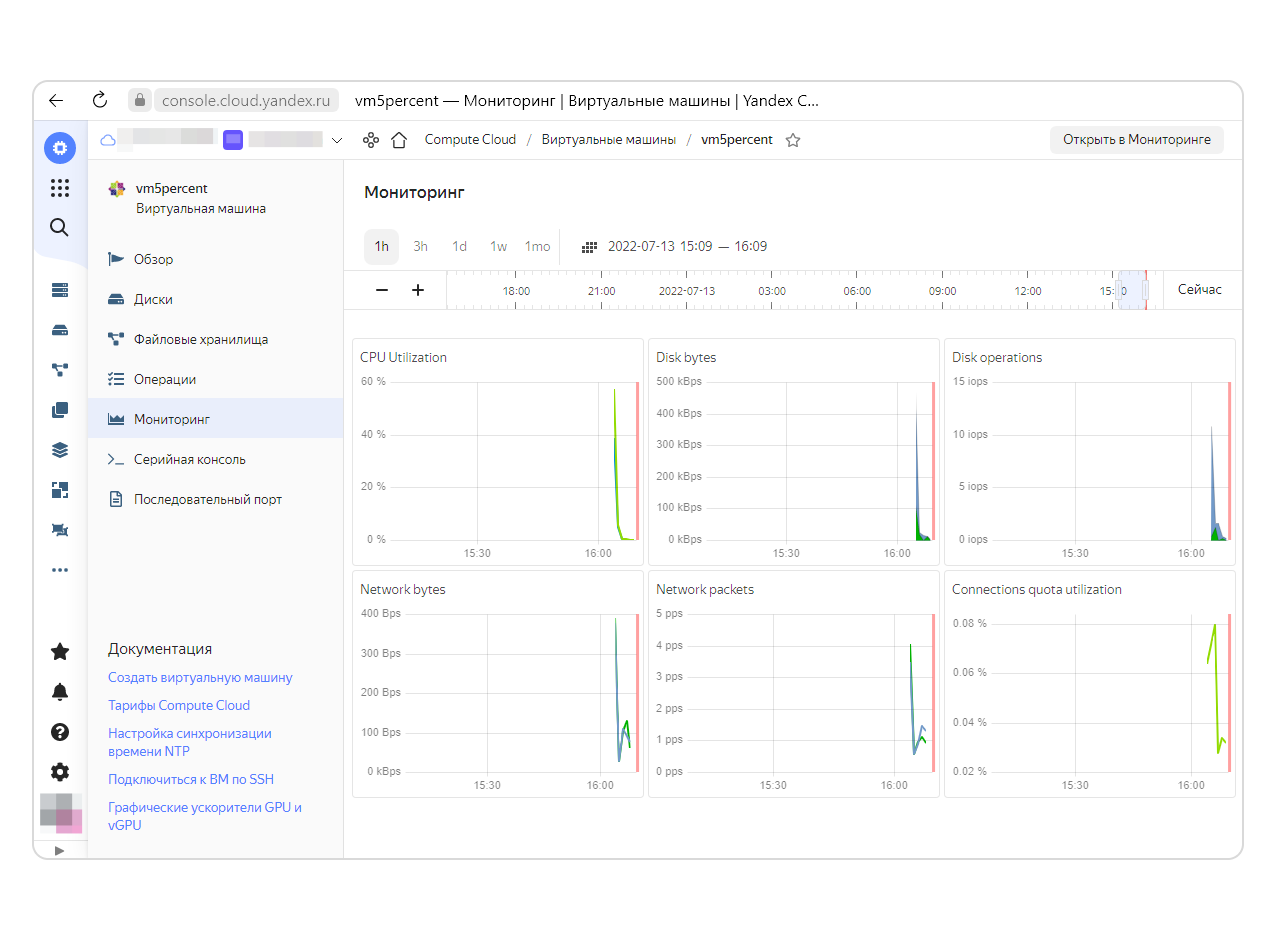Image resolution: width=1276 pixels, height=940 pixels.
Task: Click the purple folder icon in breadcrumb
Action: click(233, 140)
